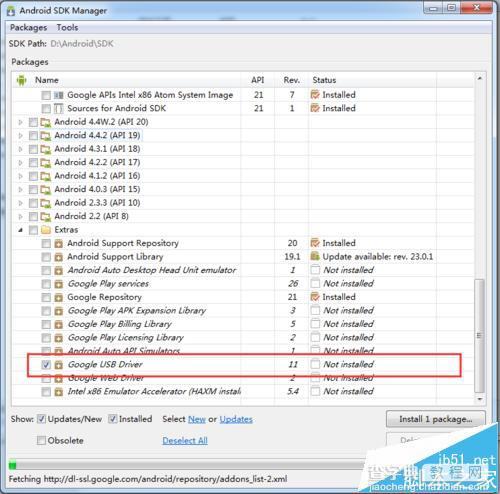Click the Android 2.2 (API 8) folder icon
This screenshot has height=494, width=500.
click(45, 217)
